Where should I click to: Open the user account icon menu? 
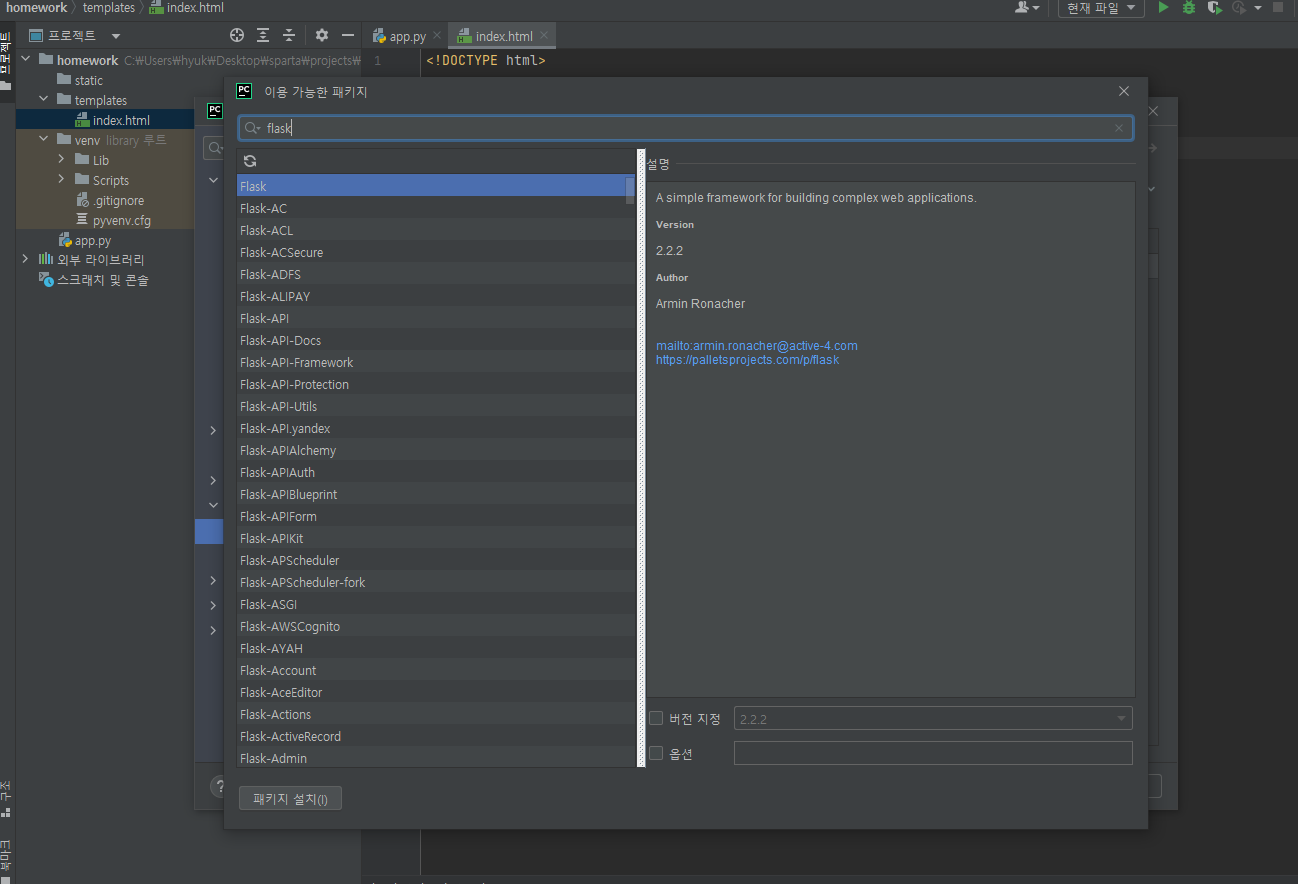(1027, 7)
